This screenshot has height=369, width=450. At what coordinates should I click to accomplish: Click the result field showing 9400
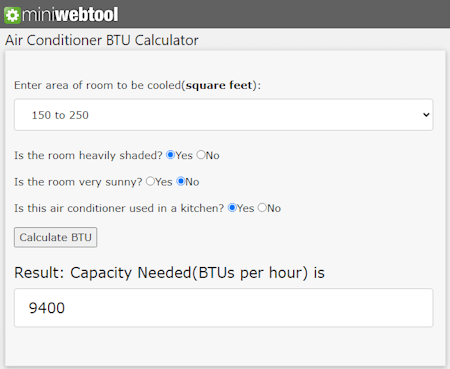[223, 308]
